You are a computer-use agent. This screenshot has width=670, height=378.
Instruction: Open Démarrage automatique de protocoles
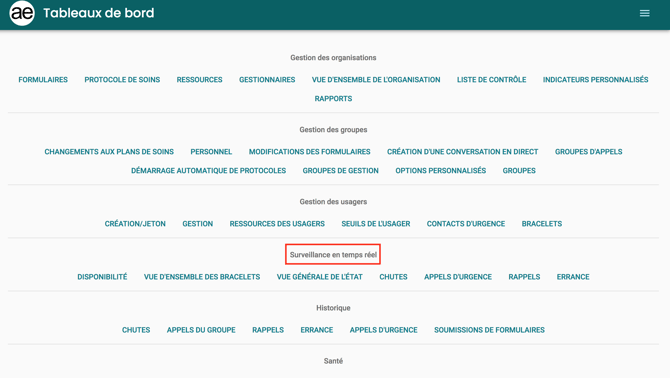(x=209, y=171)
